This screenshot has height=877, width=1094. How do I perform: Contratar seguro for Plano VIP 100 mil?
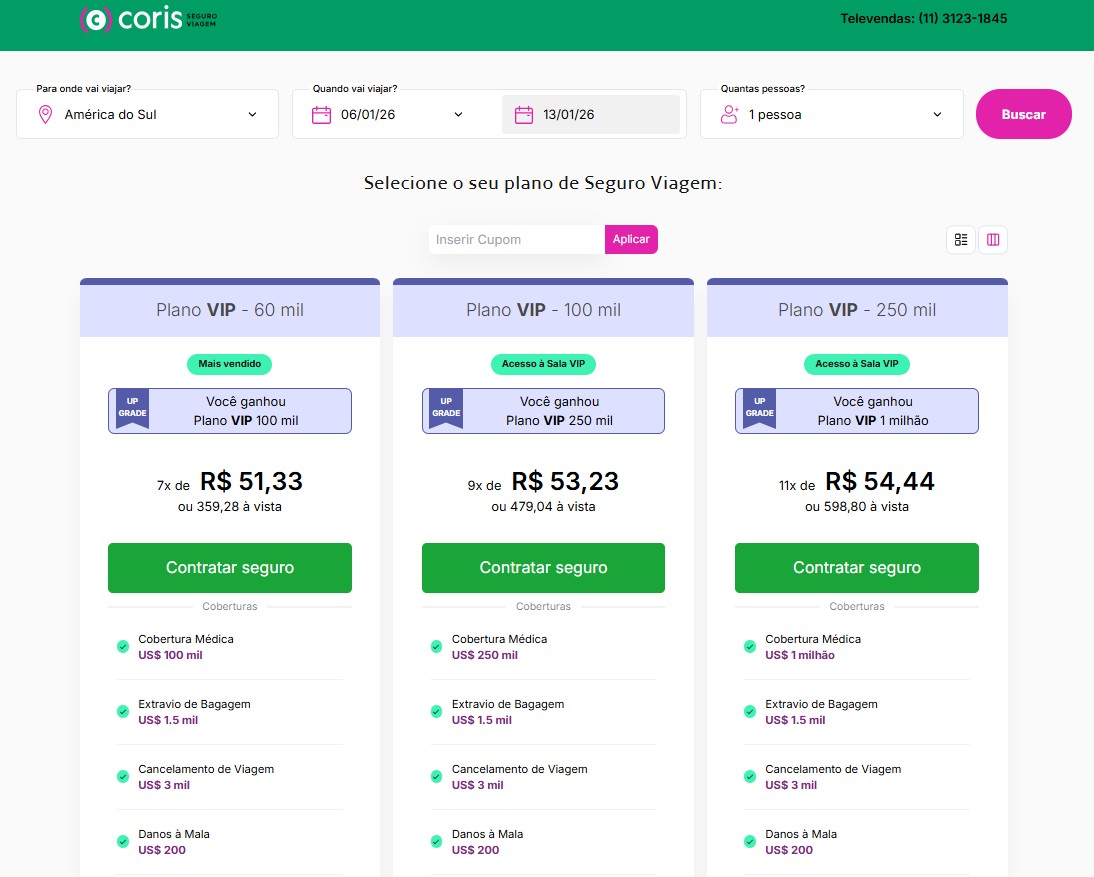543,568
